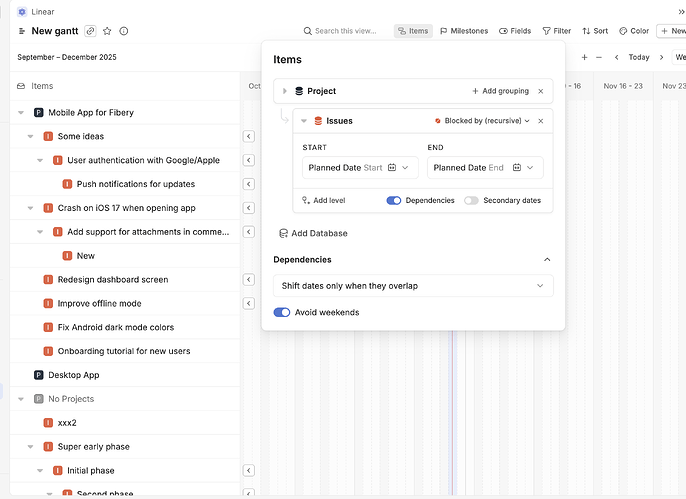Viewport: 686px width, 499px height.
Task: Collapse the Super early phase row
Action: click(30, 447)
